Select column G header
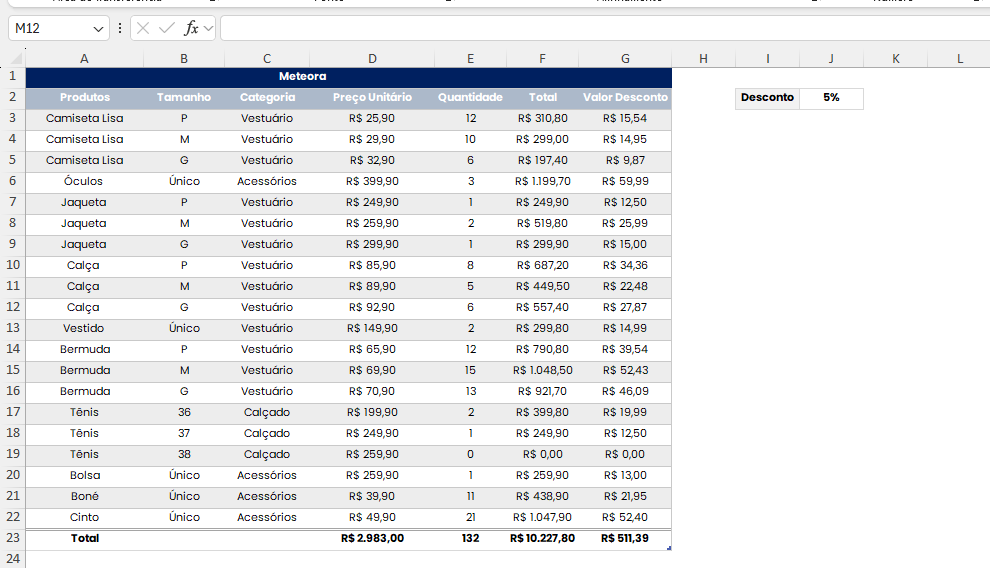The image size is (990, 568). 625,59
